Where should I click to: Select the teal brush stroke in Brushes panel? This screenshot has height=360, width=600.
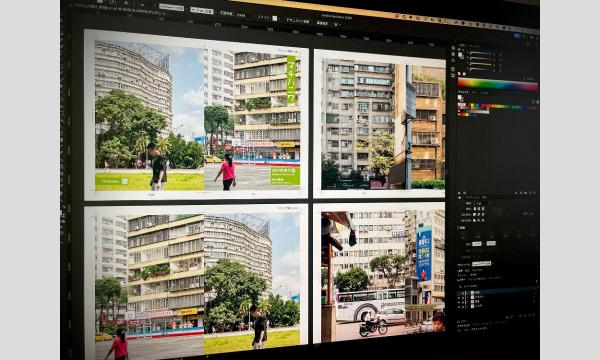(482, 53)
